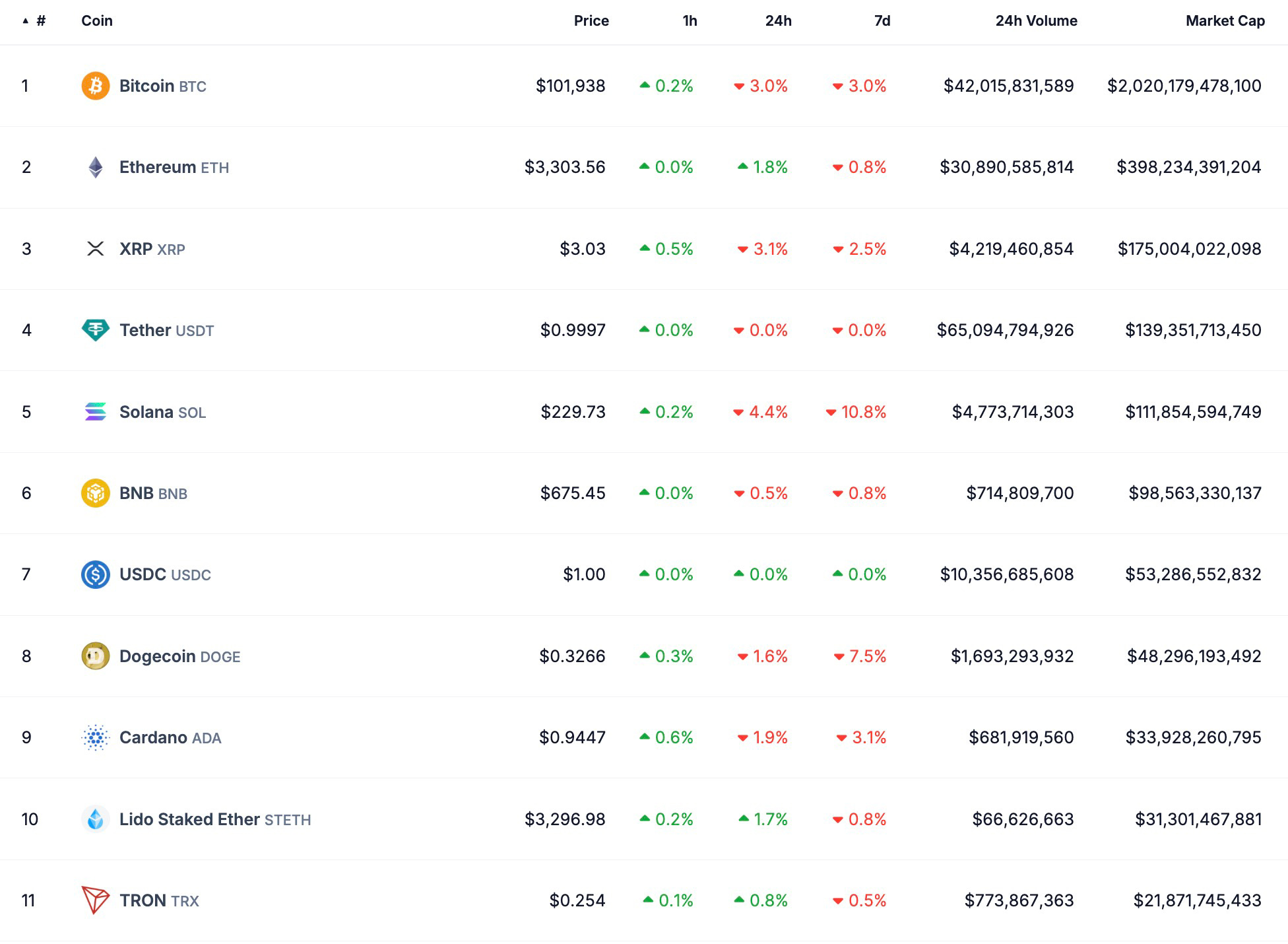
Task: Sort by the 1h change column header
Action: (x=690, y=20)
